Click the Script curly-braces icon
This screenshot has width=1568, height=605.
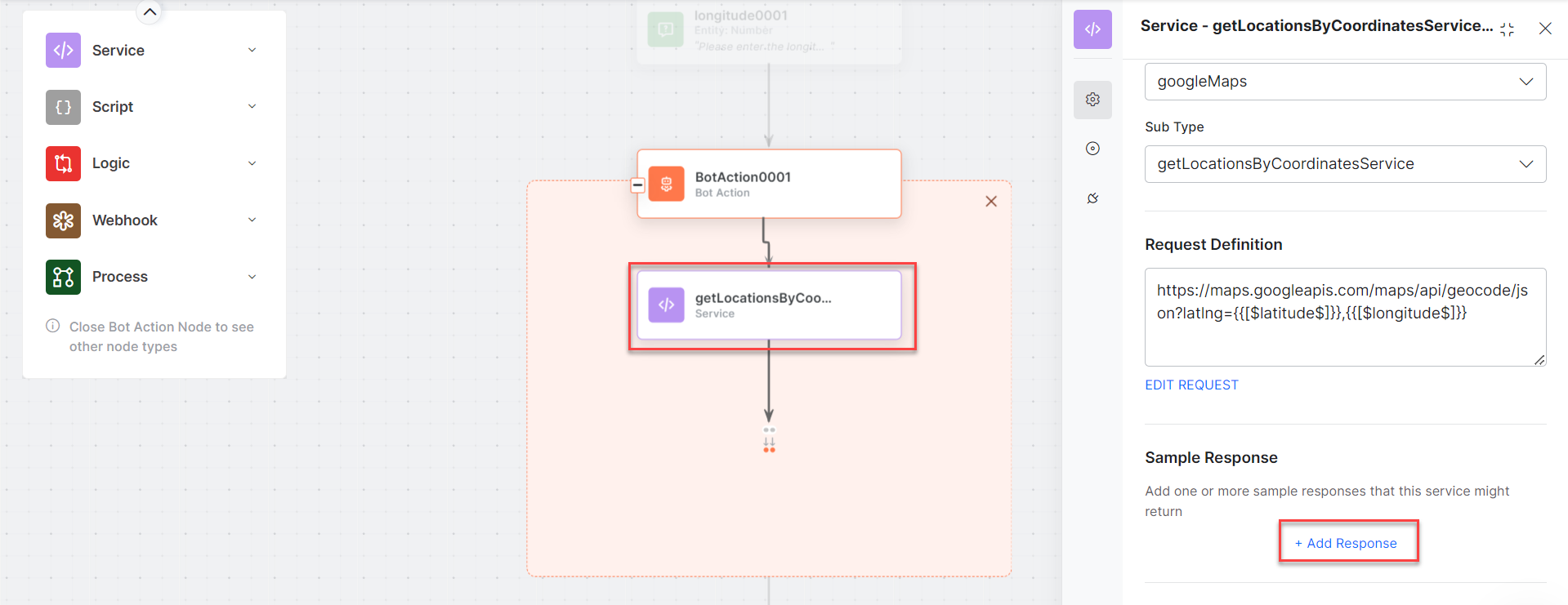(63, 107)
